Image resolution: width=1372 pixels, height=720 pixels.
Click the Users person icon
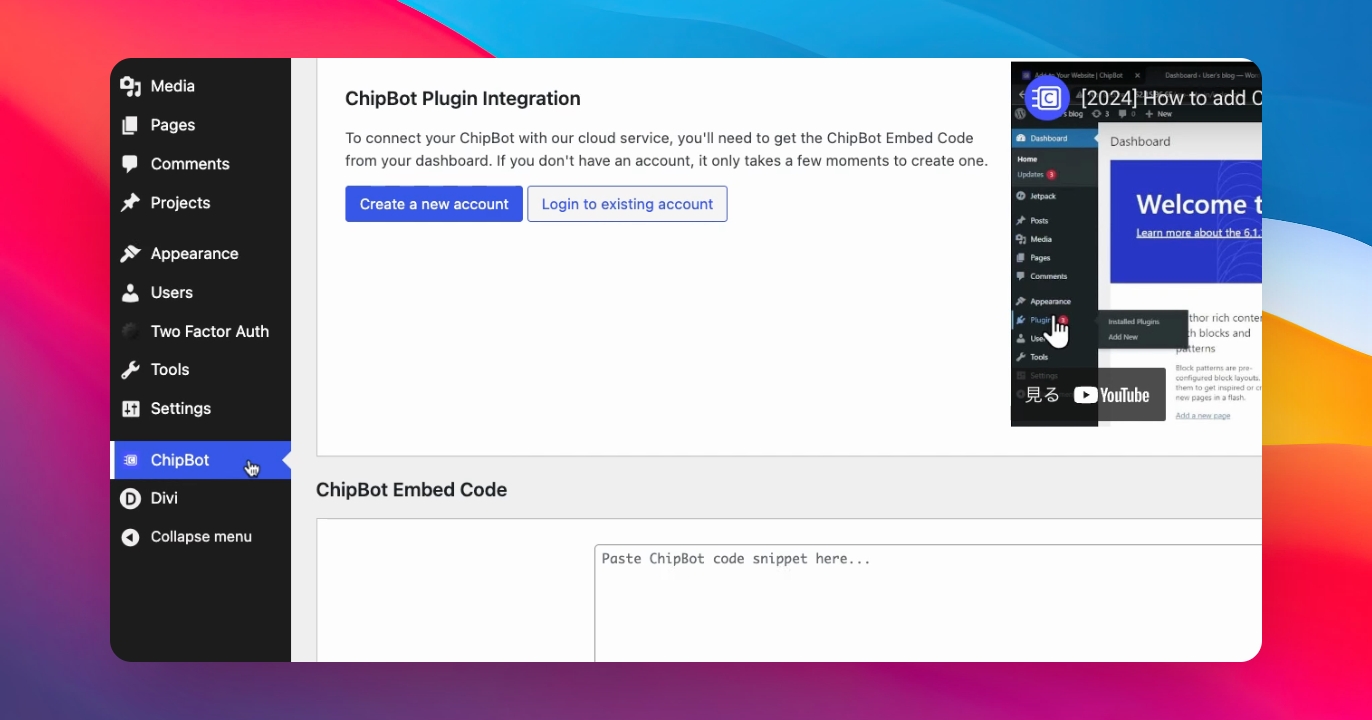(x=130, y=293)
